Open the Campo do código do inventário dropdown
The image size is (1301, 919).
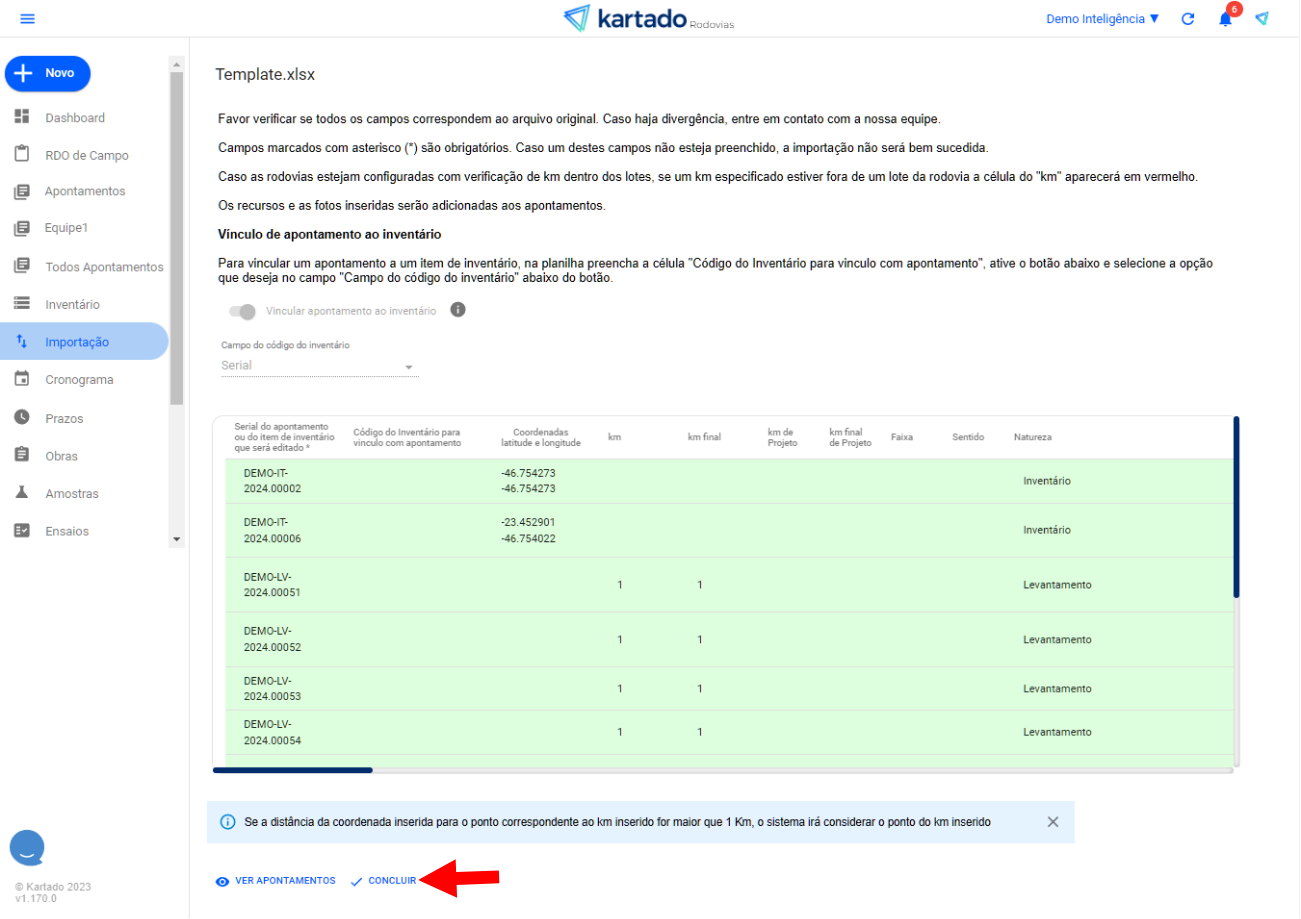[x=318, y=366]
